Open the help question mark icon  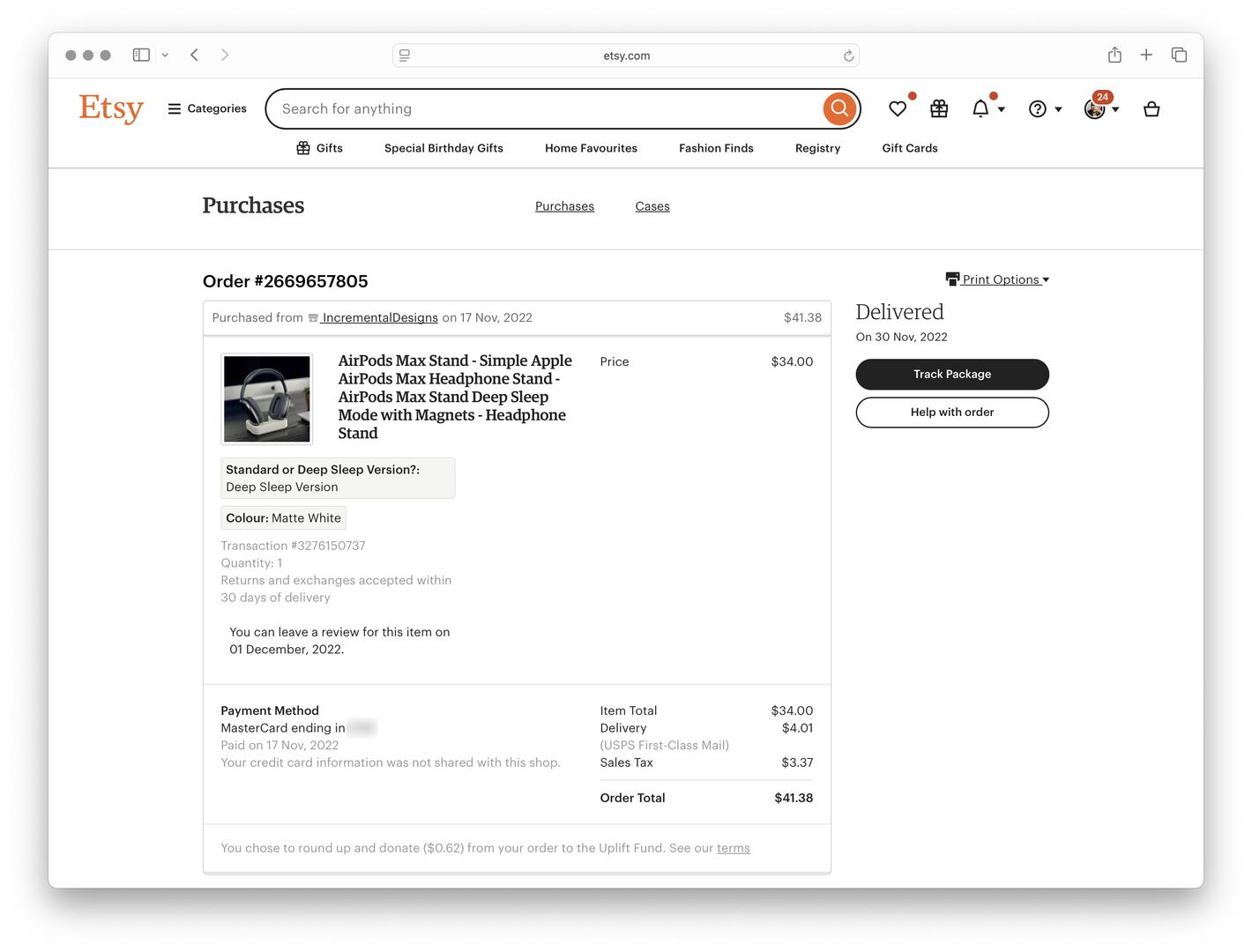click(x=1038, y=108)
